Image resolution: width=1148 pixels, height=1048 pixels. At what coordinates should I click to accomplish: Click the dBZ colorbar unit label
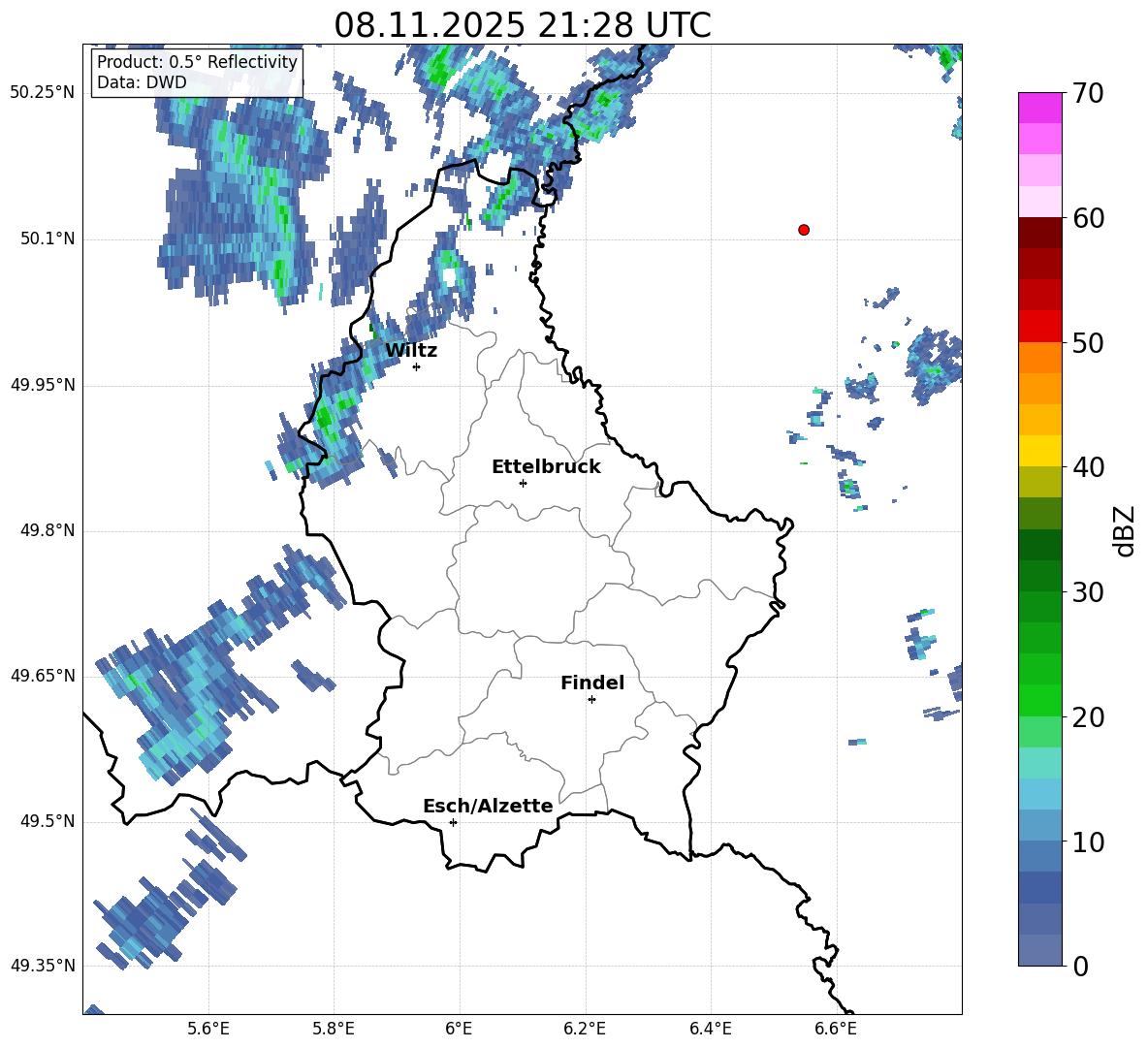1125,530
